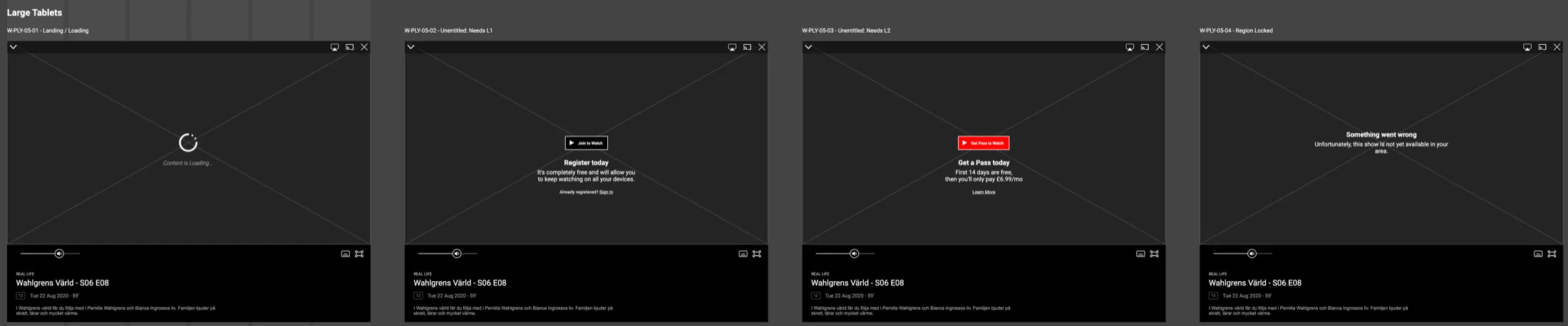Image resolution: width=1568 pixels, height=326 pixels.
Task: Collapse the Landing / Loading player with chevron
Action: coord(13,47)
